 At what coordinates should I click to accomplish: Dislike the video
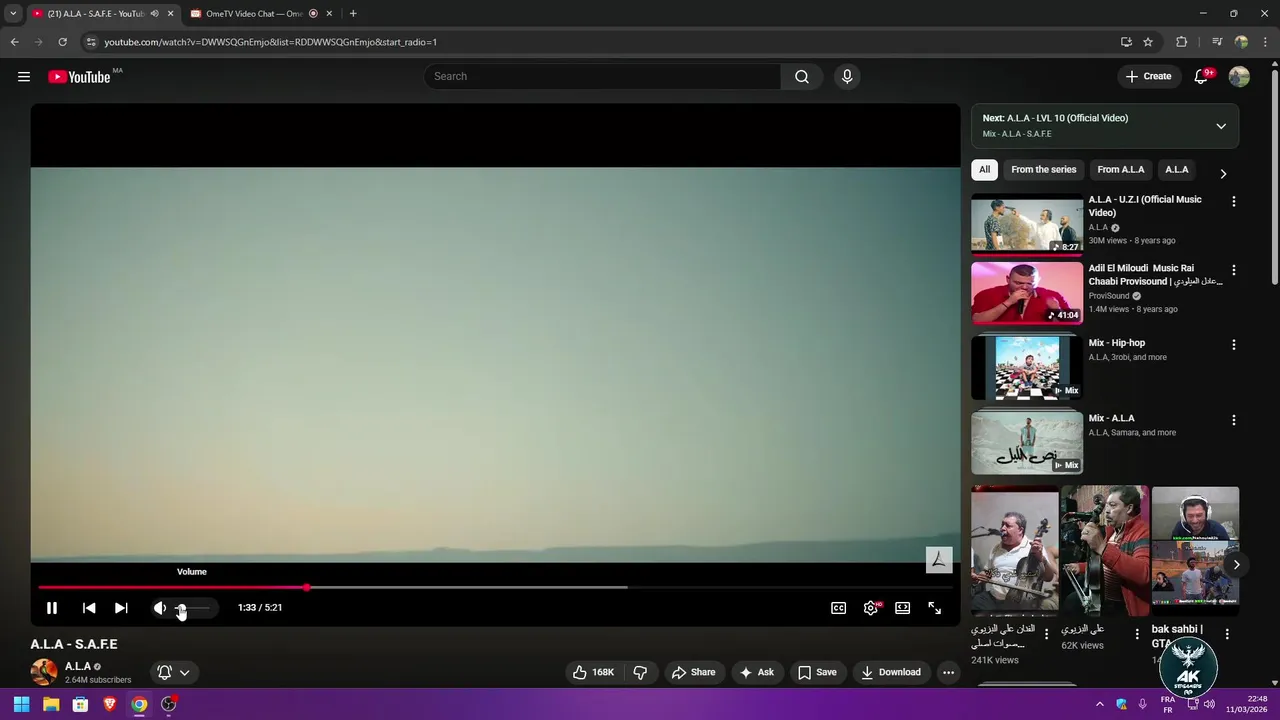[640, 672]
